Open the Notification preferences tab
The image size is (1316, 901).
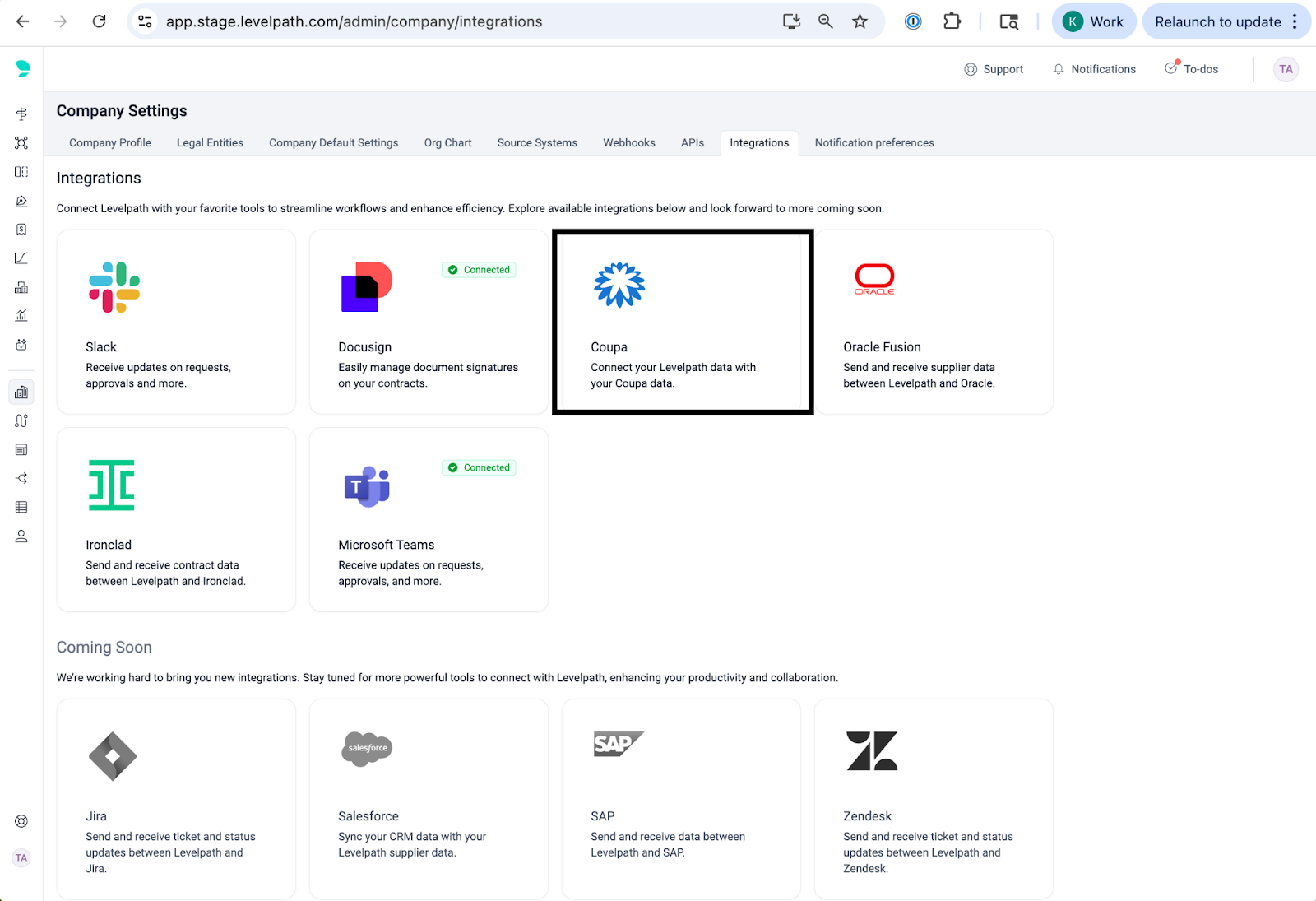tap(873, 142)
